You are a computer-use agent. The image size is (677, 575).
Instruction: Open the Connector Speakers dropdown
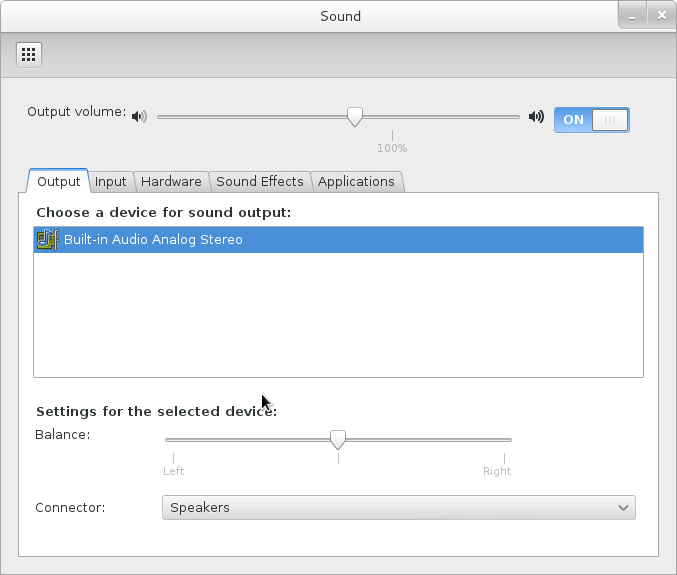[x=399, y=508]
